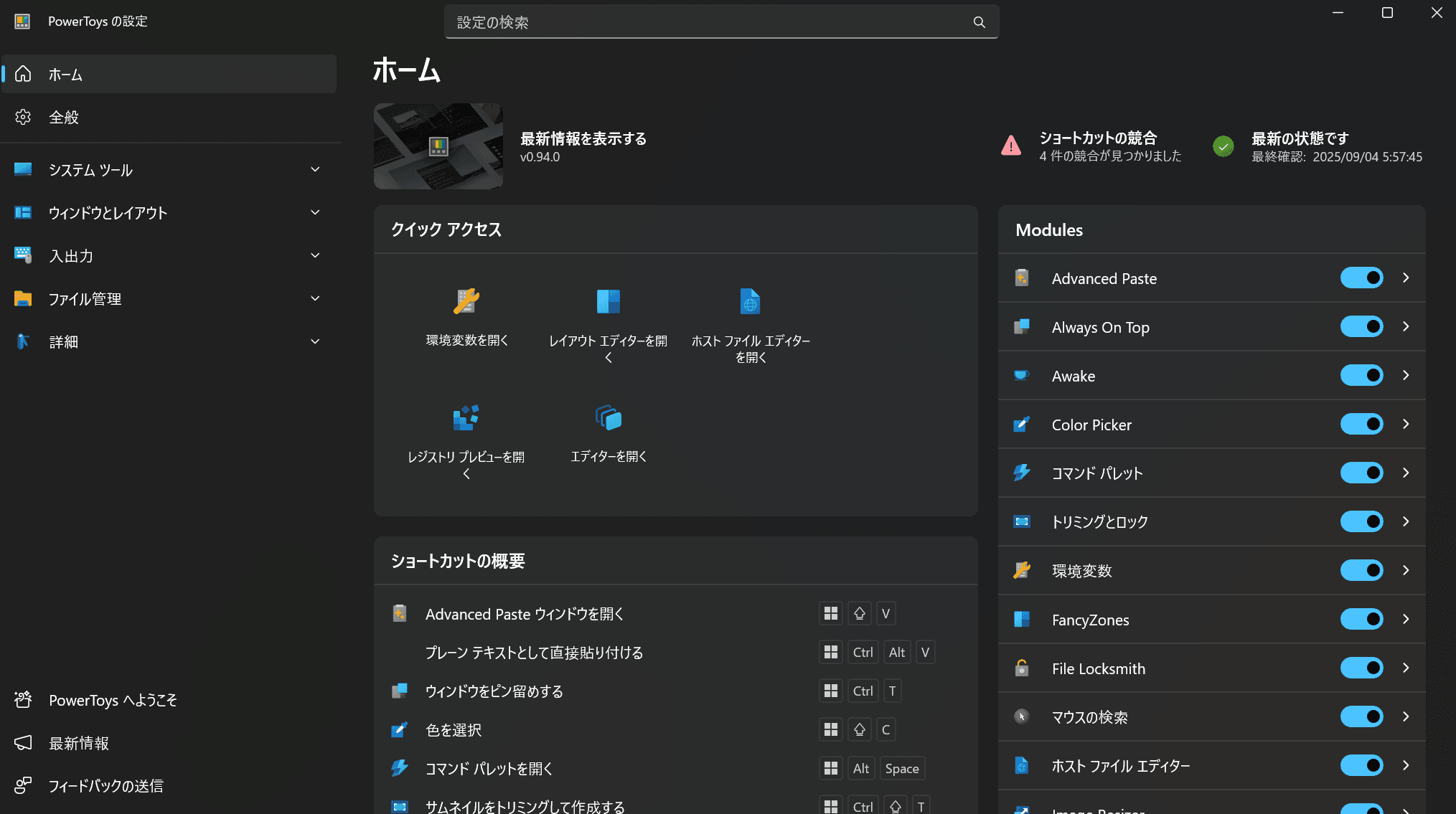Viewport: 1456px width, 814px height.
Task: Turn off the Advanced Paste toggle
Action: [x=1361, y=278]
